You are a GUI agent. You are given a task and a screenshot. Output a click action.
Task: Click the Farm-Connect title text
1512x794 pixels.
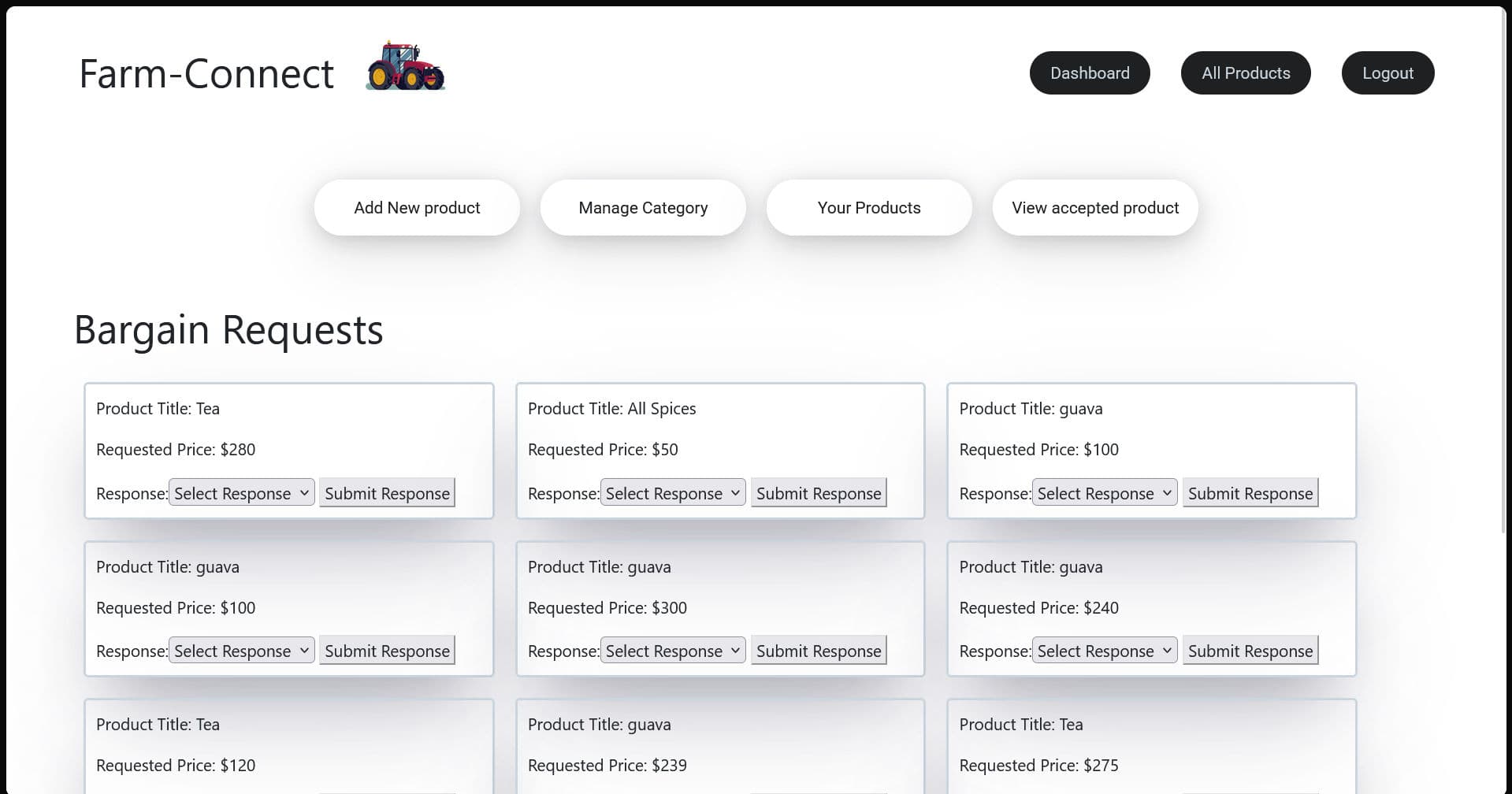click(x=206, y=72)
